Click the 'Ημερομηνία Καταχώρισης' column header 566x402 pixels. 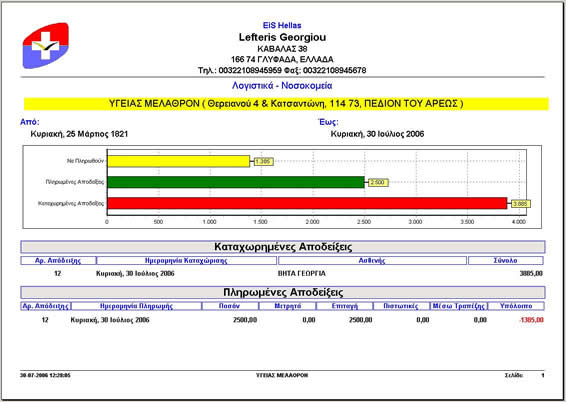point(186,261)
